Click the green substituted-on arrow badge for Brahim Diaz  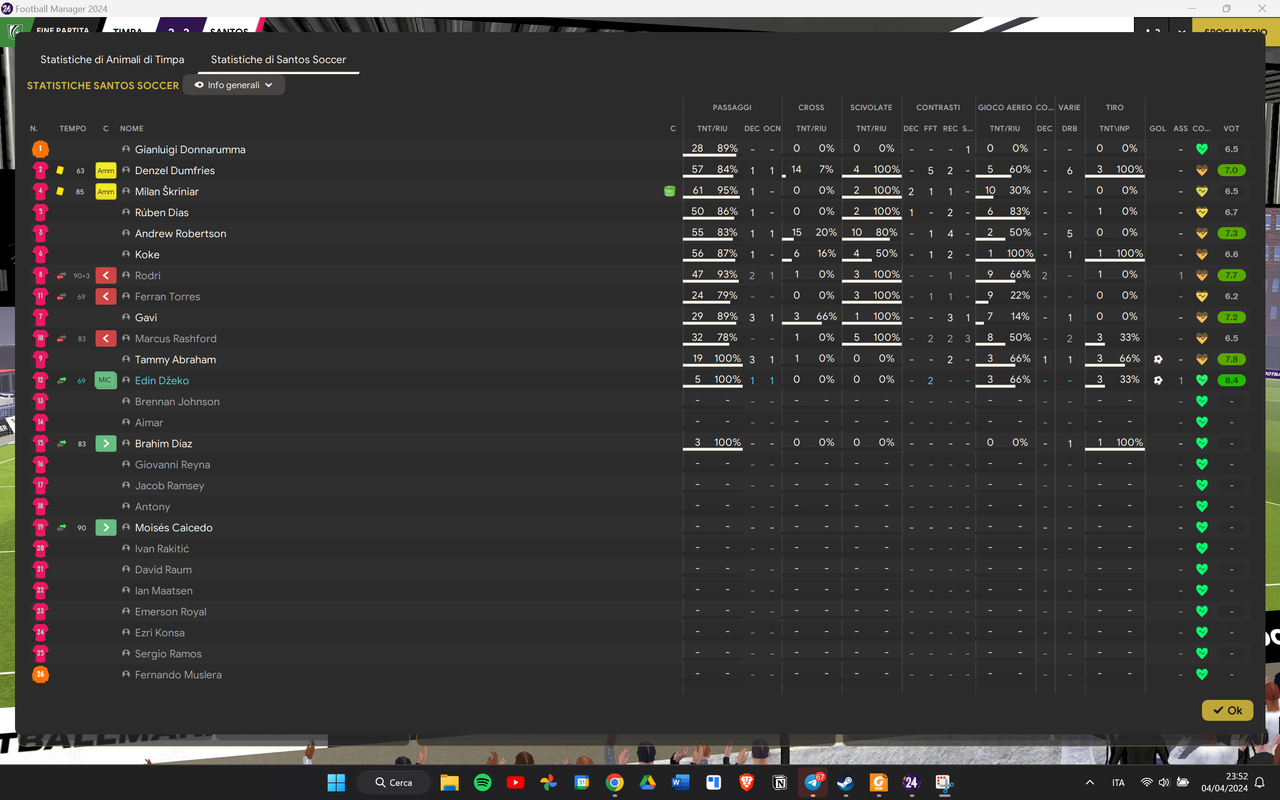coord(106,443)
